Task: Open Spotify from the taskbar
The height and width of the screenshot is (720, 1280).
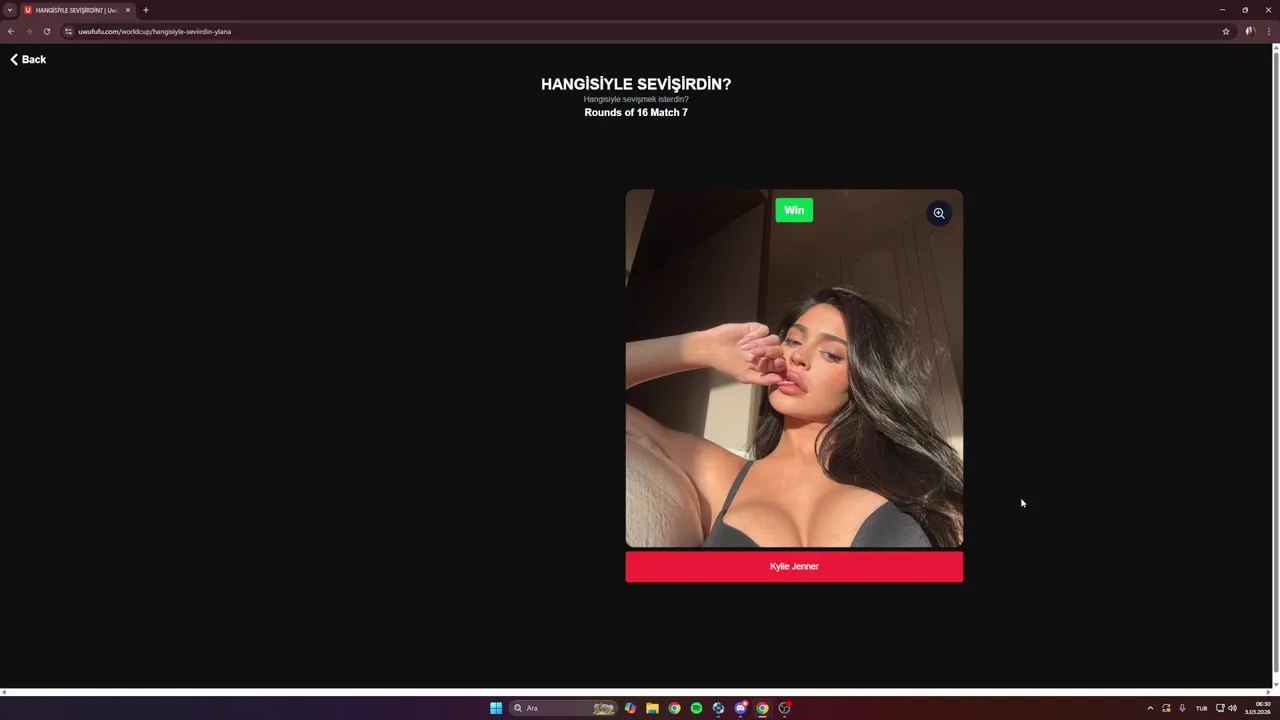Action: tap(696, 708)
